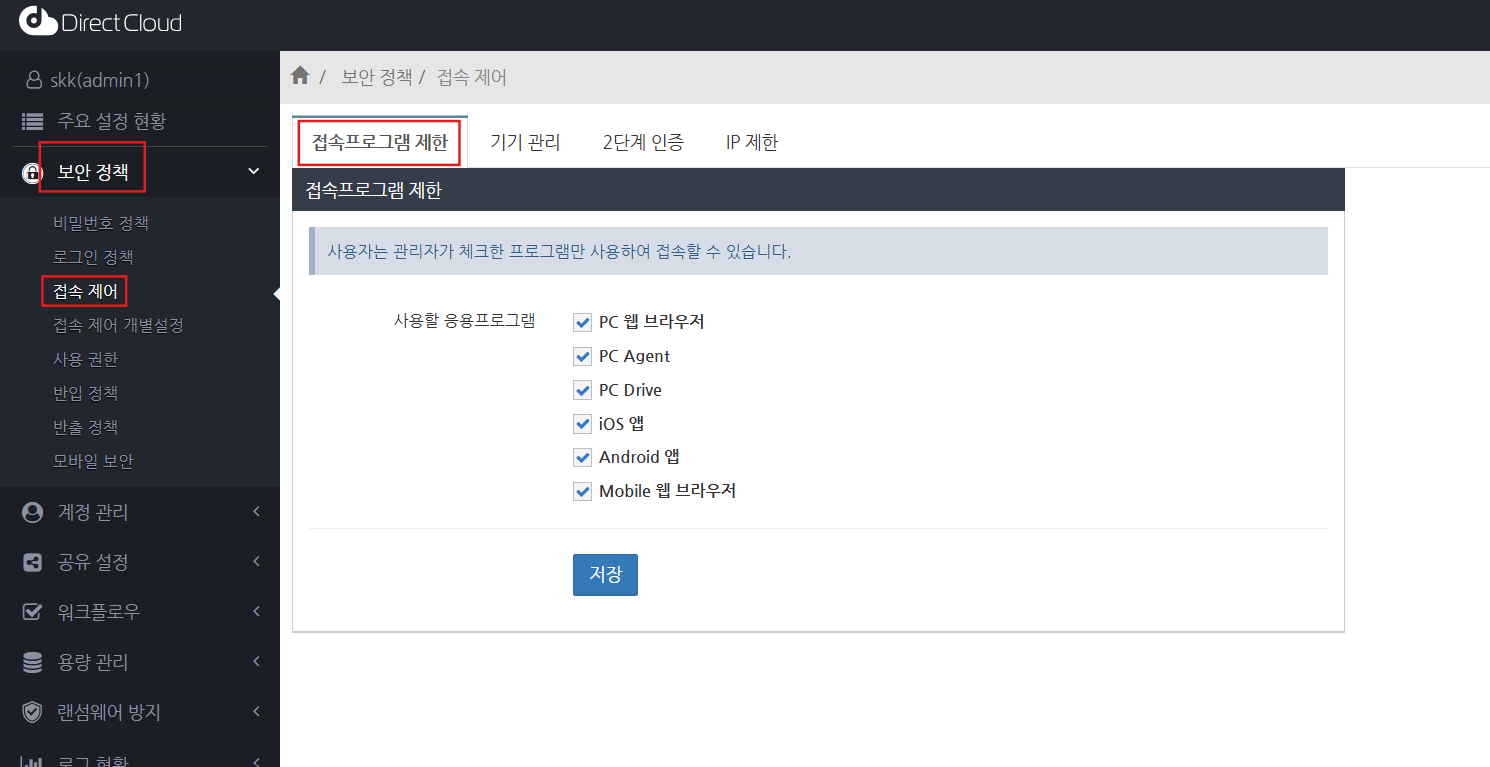Open the 반입 정책 submenu item

click(x=85, y=393)
